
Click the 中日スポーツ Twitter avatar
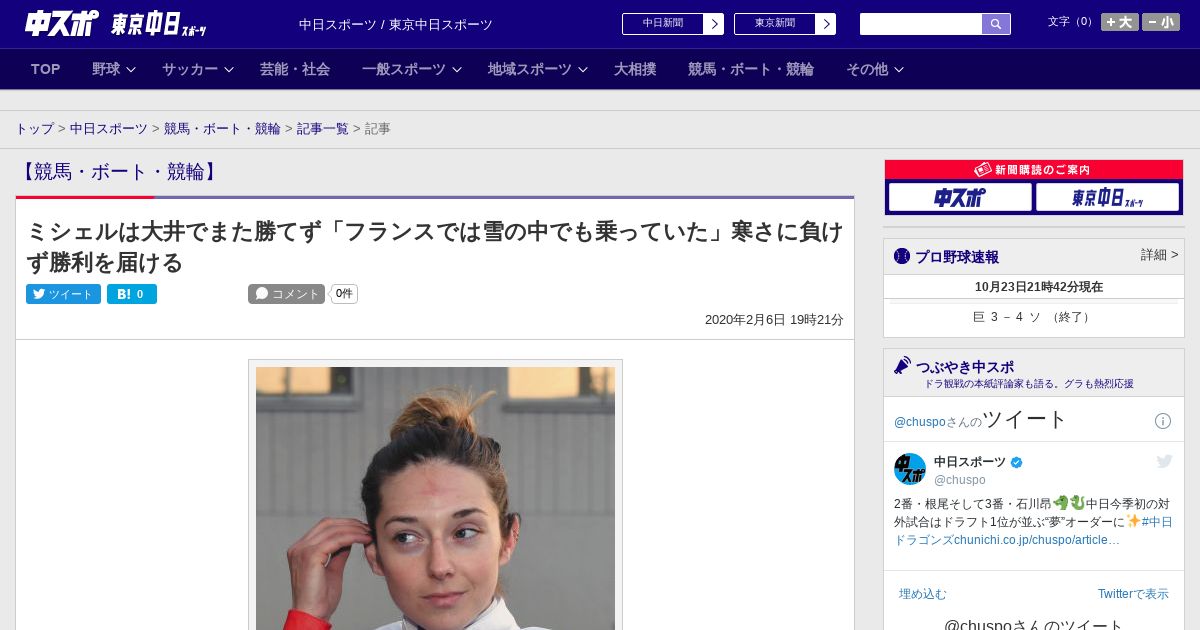(x=910, y=469)
